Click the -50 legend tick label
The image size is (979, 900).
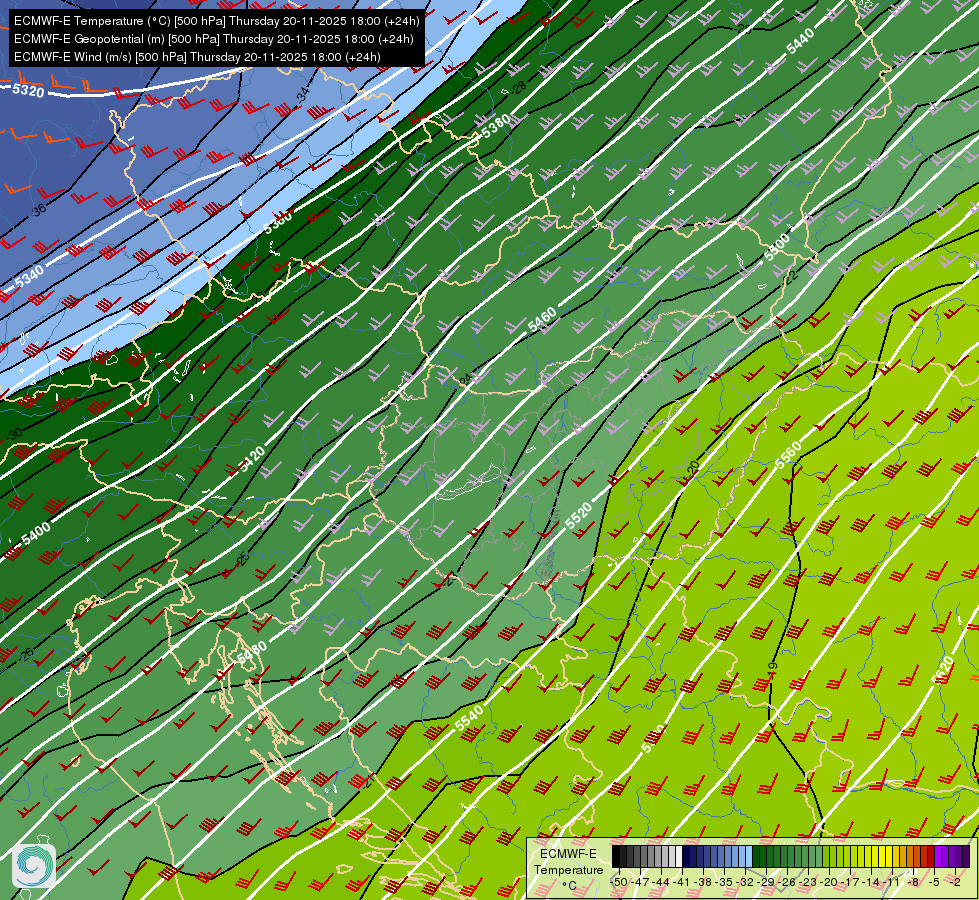coord(619,882)
